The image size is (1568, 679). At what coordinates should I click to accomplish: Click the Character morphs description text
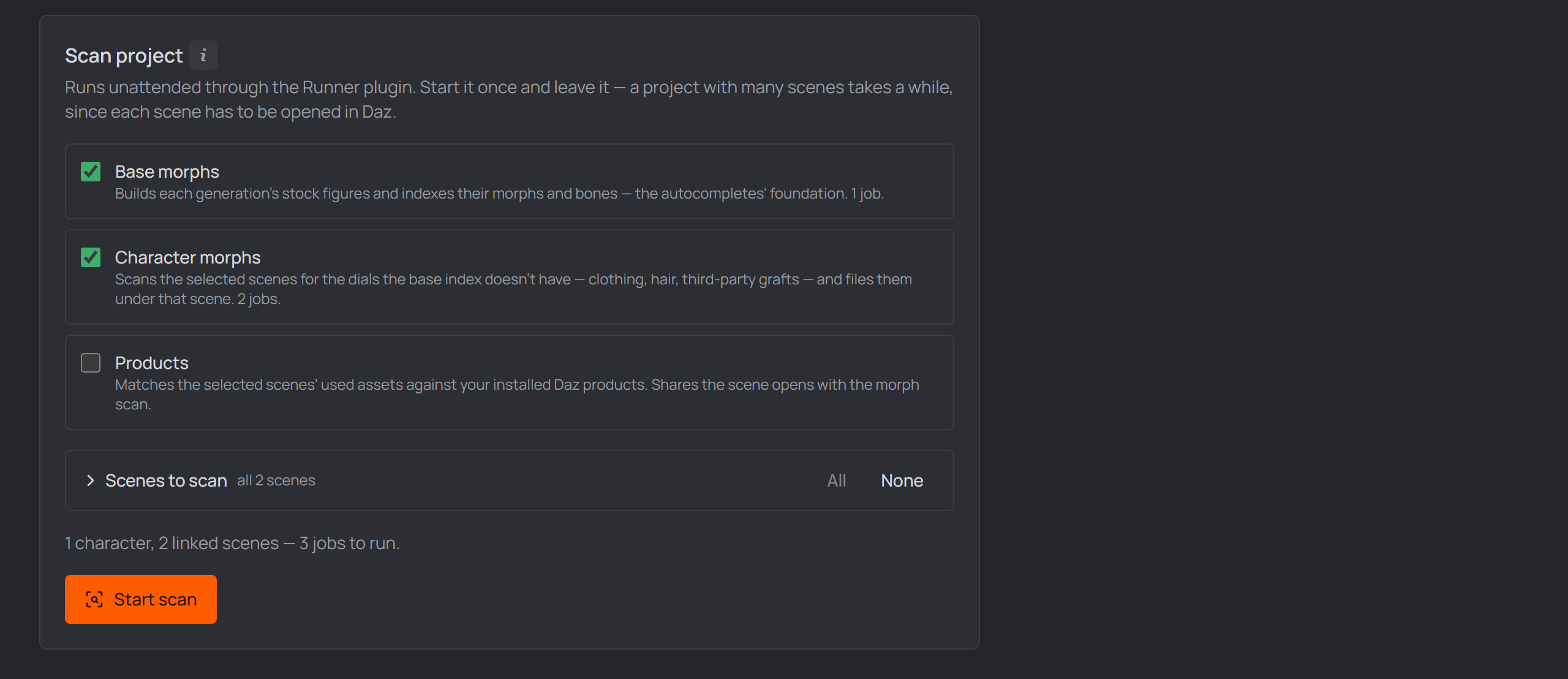513,289
